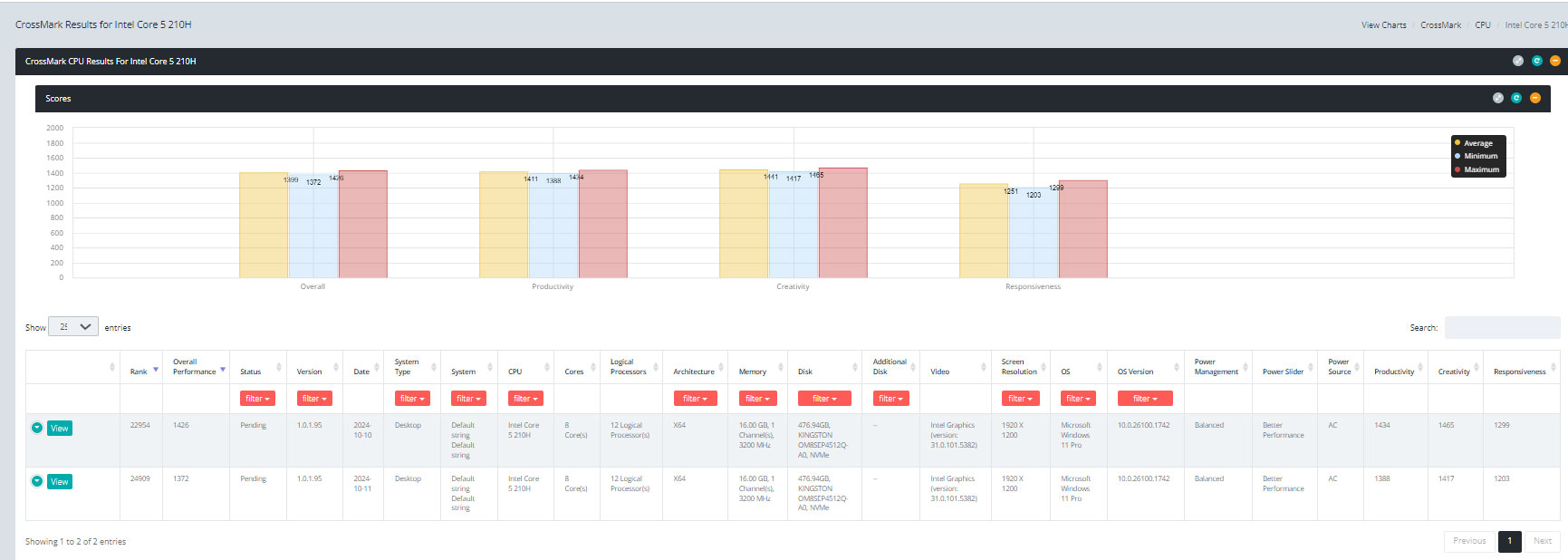1568x560 pixels.
Task: Open the System column filter dropdown
Action: point(468,399)
